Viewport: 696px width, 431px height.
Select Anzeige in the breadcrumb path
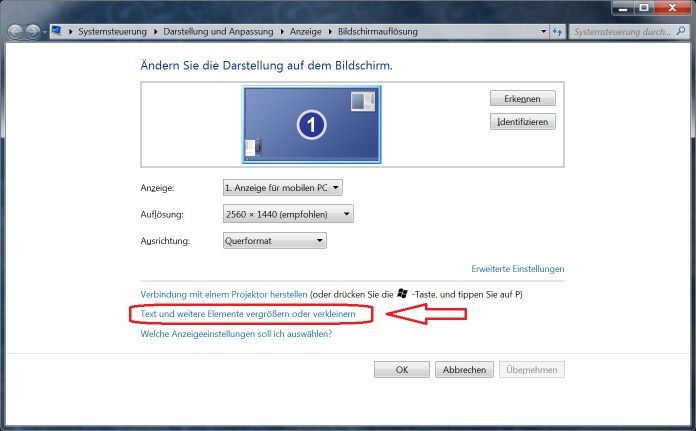tap(305, 32)
